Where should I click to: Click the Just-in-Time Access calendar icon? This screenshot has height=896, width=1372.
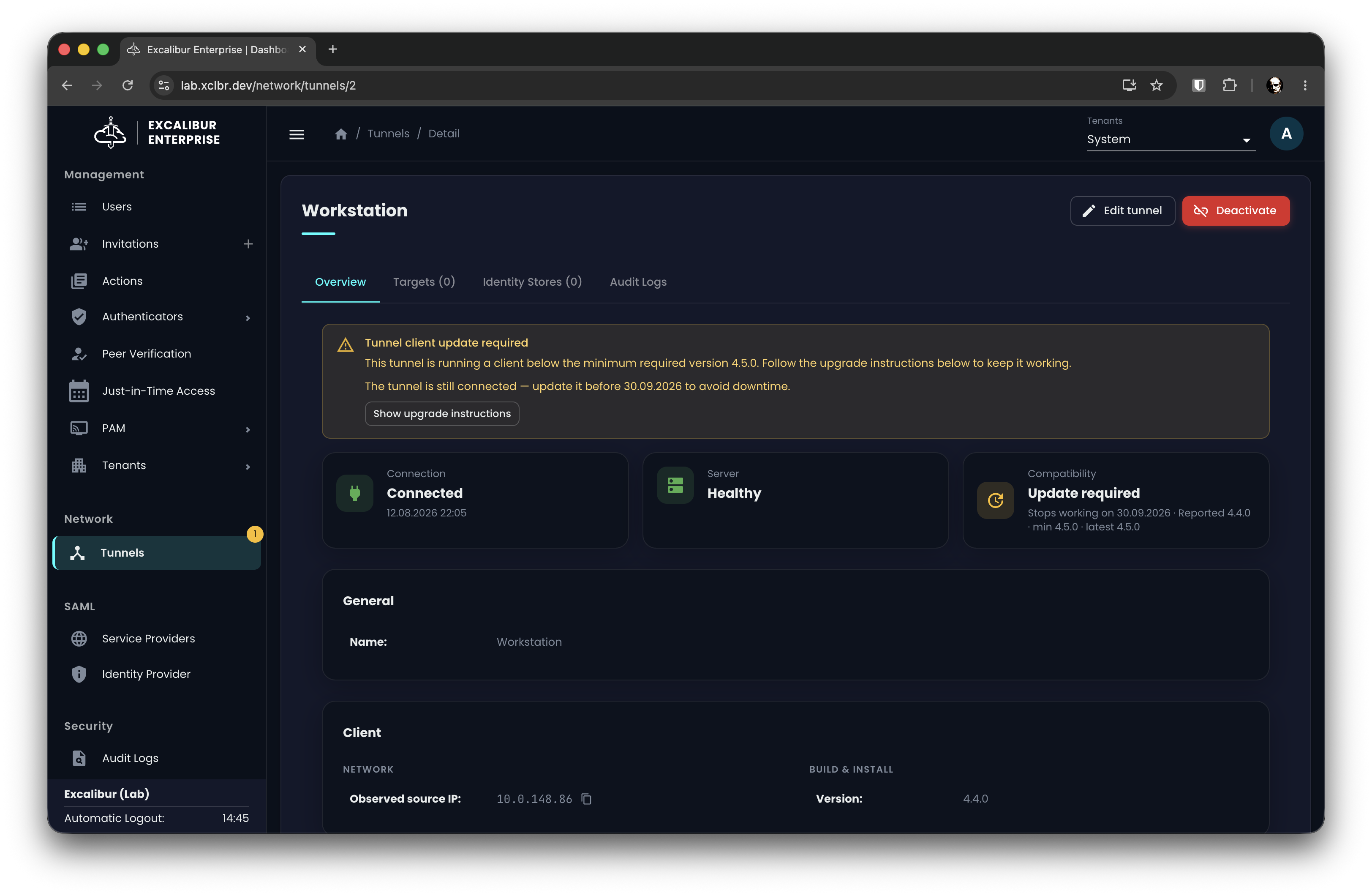tap(79, 391)
